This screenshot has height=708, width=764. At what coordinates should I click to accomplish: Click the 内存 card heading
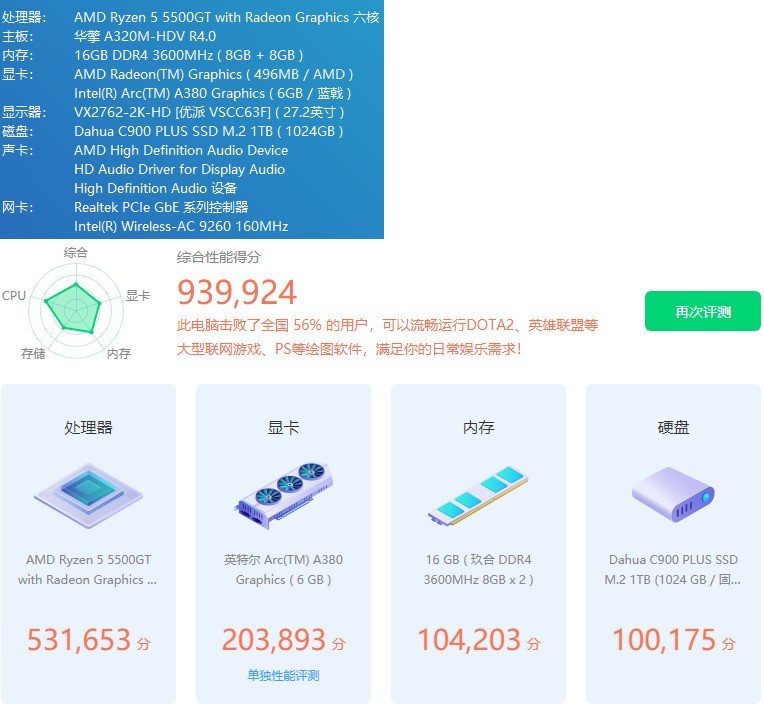point(478,427)
